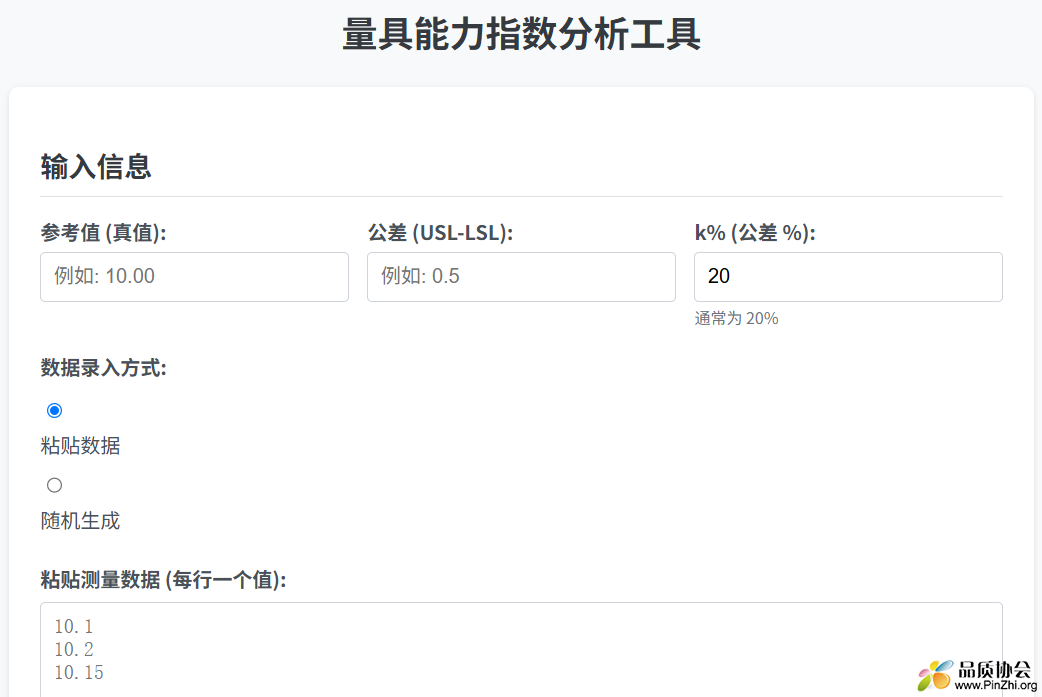The height and width of the screenshot is (697, 1042).
Task: Click the 公差 (USL-LSL) field label
Action: (x=440, y=233)
